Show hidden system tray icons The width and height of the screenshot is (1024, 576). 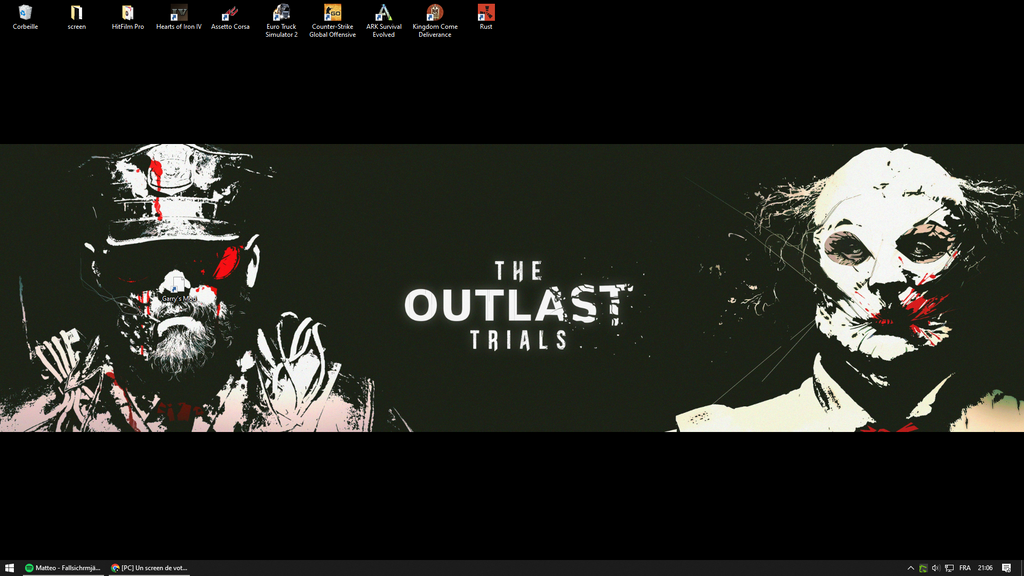[910, 568]
